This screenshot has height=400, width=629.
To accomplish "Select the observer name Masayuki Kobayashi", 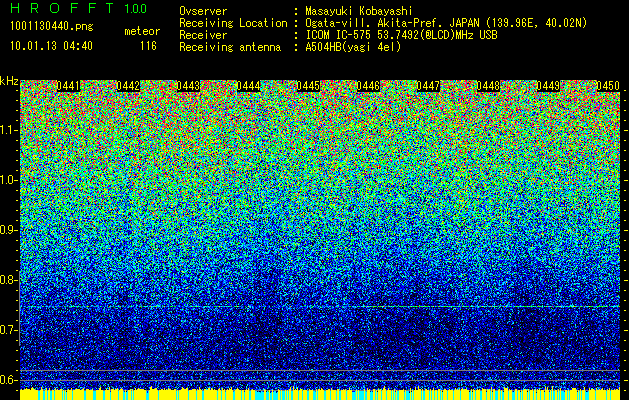I will [359, 11].
